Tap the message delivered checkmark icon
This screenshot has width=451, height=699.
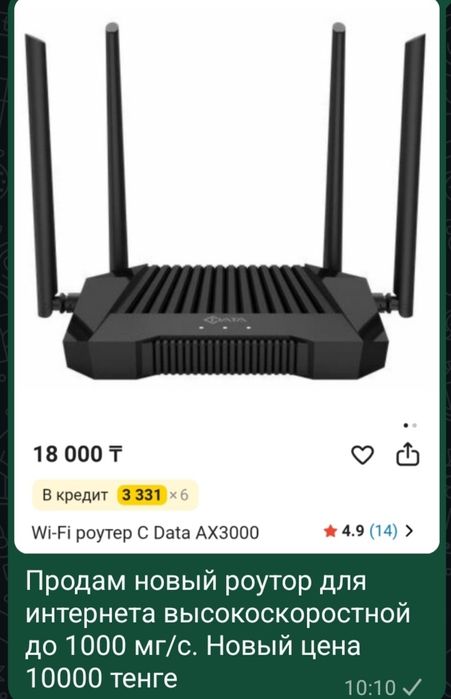413,685
